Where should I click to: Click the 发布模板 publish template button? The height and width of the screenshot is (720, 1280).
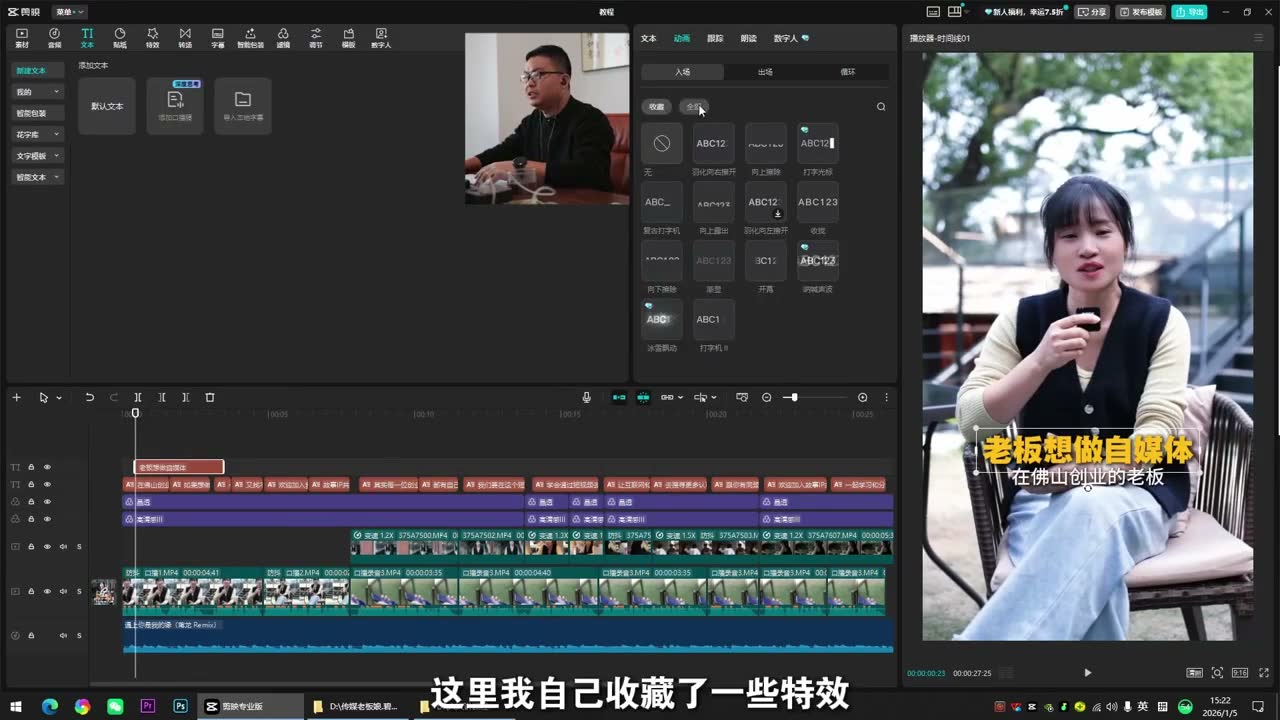(x=1141, y=12)
